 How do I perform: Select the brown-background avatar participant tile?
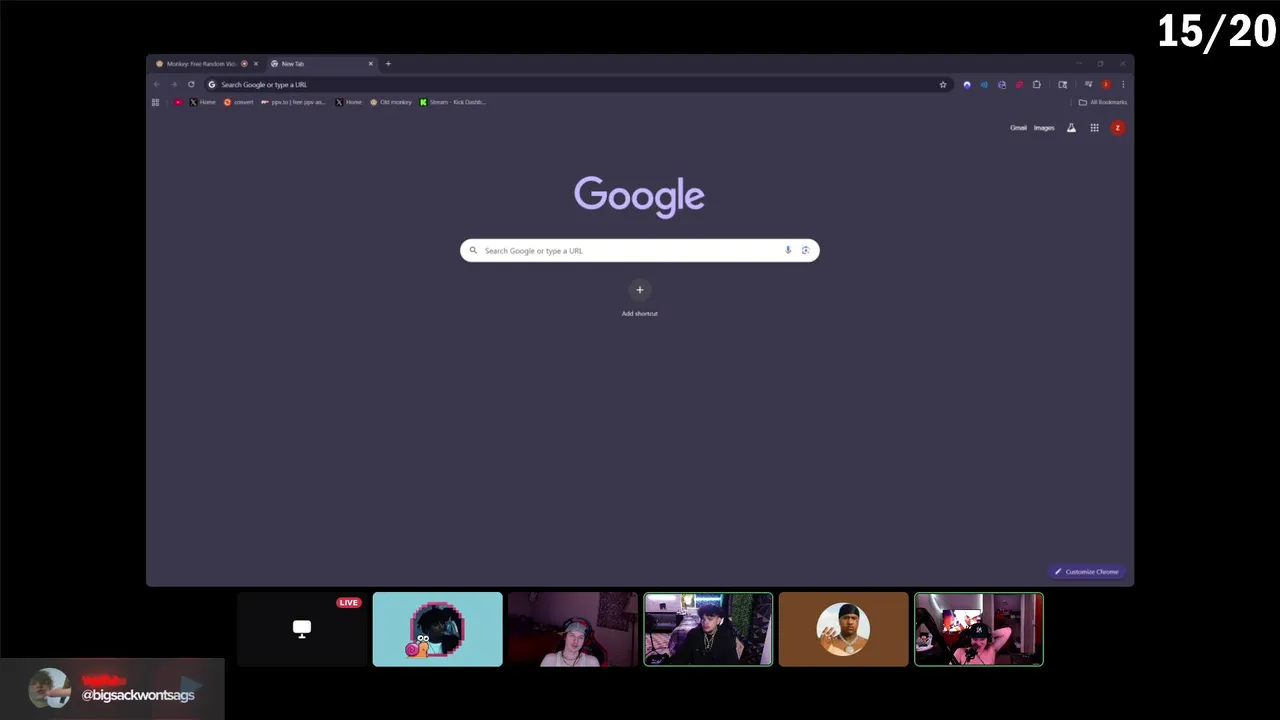[844, 629]
